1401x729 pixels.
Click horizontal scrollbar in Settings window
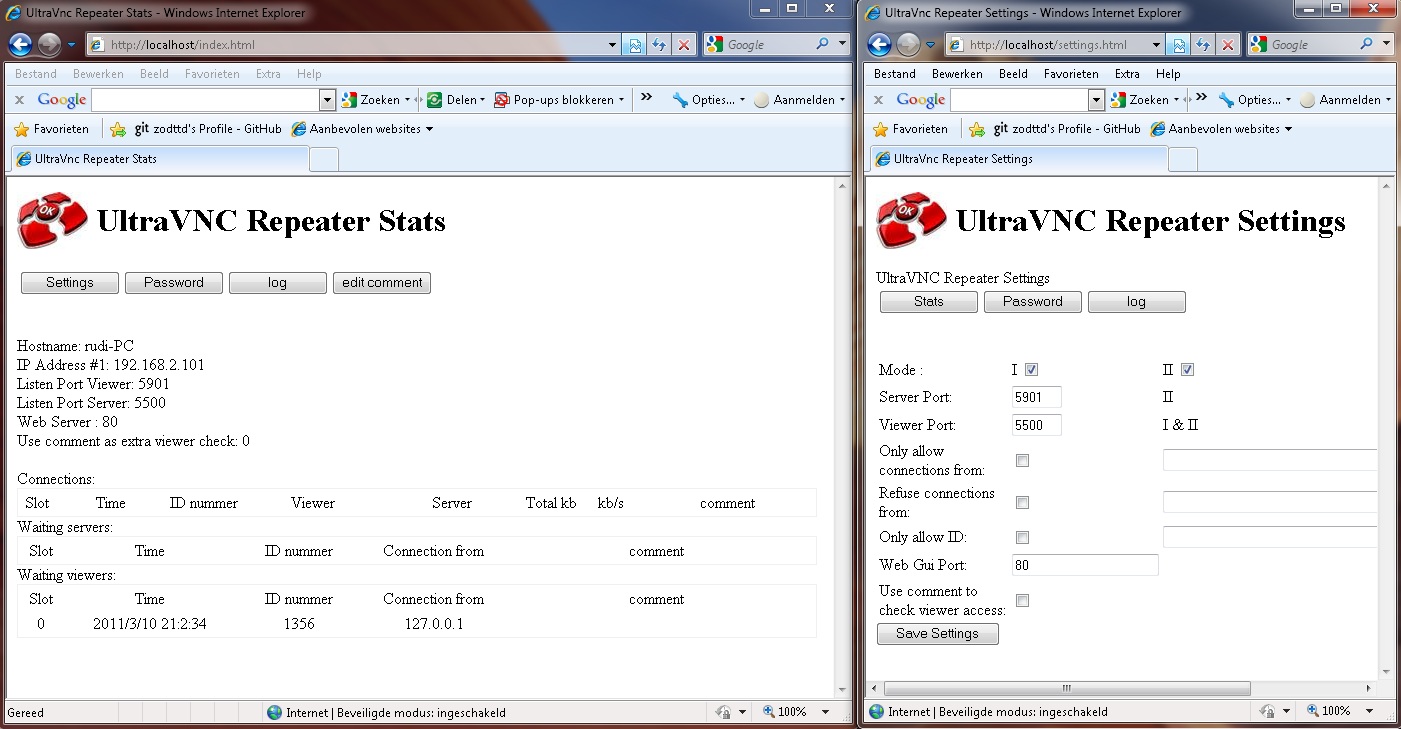pos(1067,689)
